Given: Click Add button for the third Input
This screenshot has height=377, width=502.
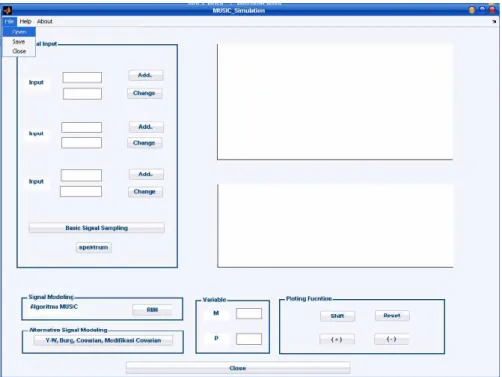Looking at the screenshot, I should click(146, 174).
